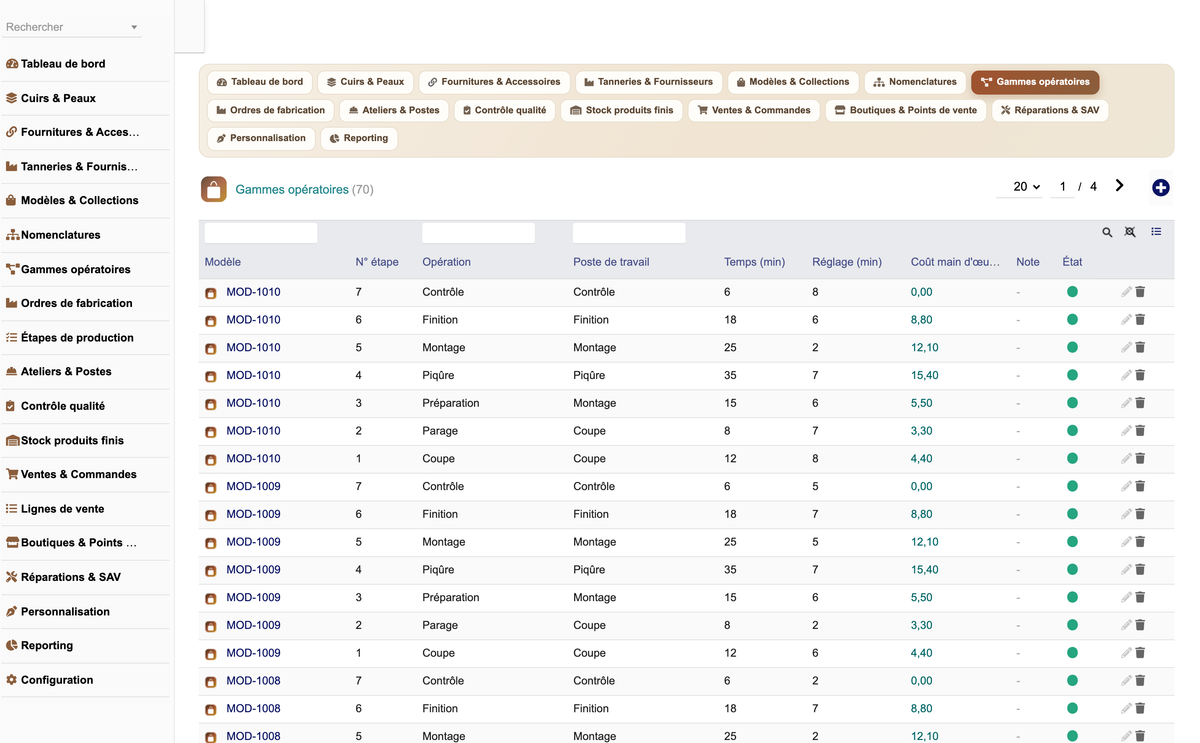This screenshot has width=1200, height=743.
Task: Click model icon beside MOD-1010 step 7
Action: click(211, 293)
